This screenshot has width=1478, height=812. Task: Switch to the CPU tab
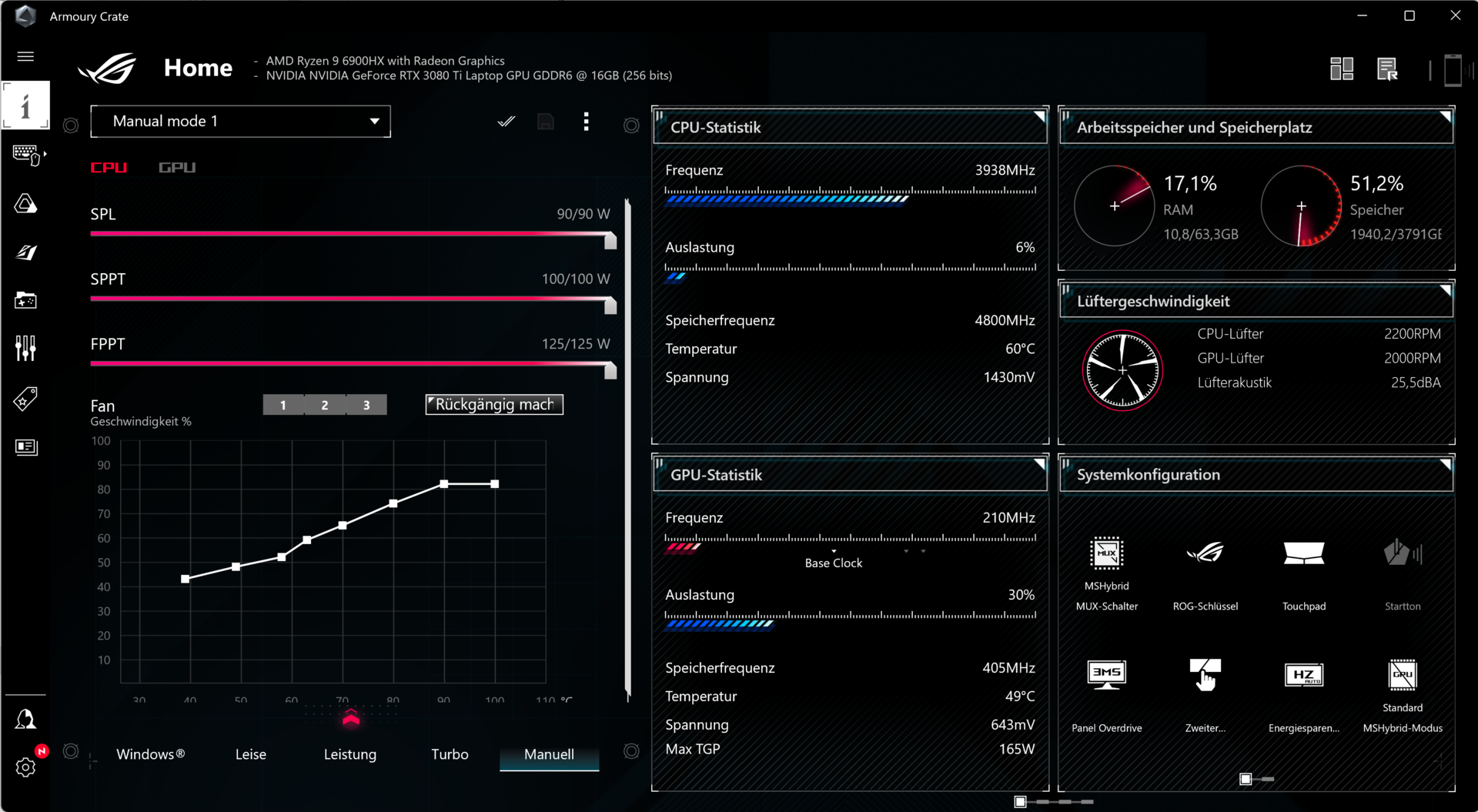point(109,167)
